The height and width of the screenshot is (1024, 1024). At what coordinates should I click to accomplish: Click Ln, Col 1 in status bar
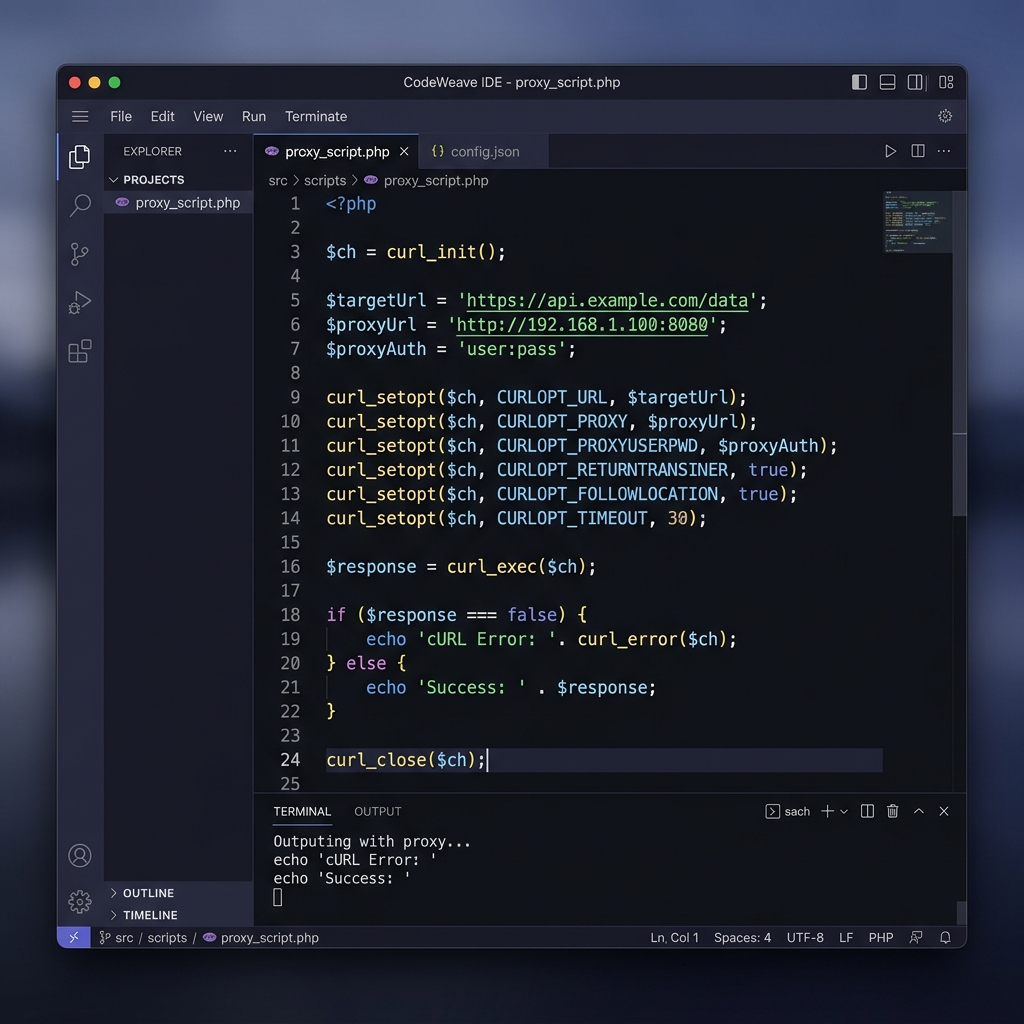coord(674,938)
